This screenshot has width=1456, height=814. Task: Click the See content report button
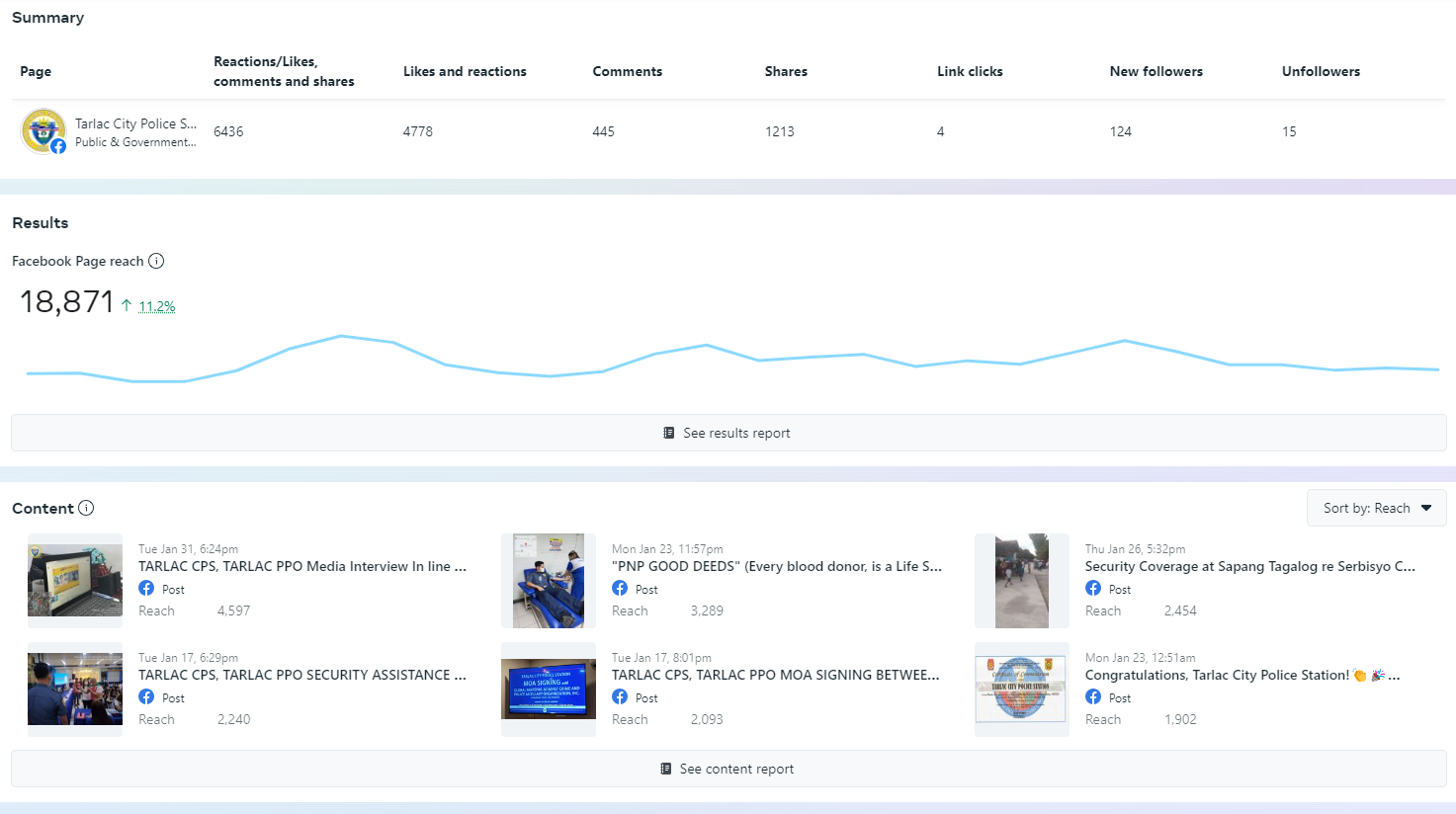point(728,769)
